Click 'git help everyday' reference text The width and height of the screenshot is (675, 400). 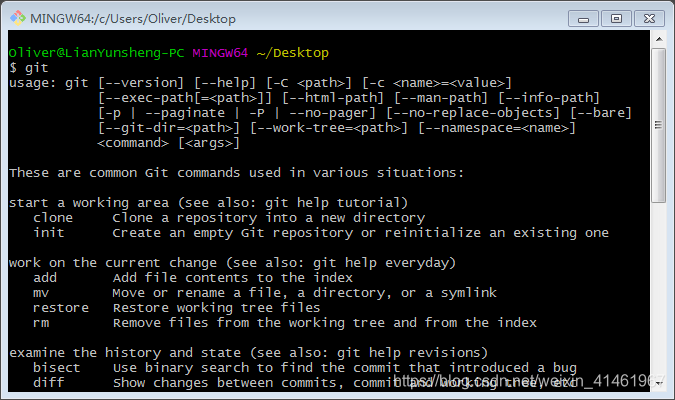point(381,263)
